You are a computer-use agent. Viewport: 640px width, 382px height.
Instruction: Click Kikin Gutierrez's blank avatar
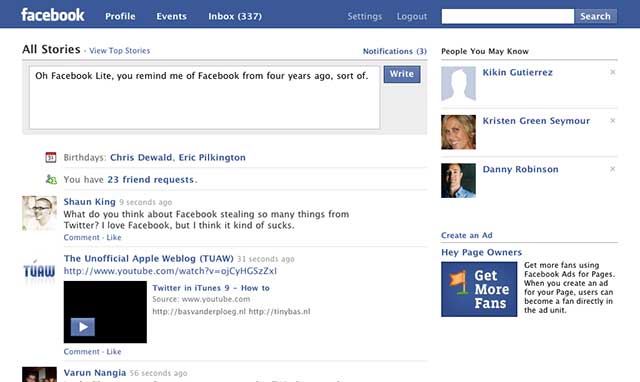(x=458, y=84)
